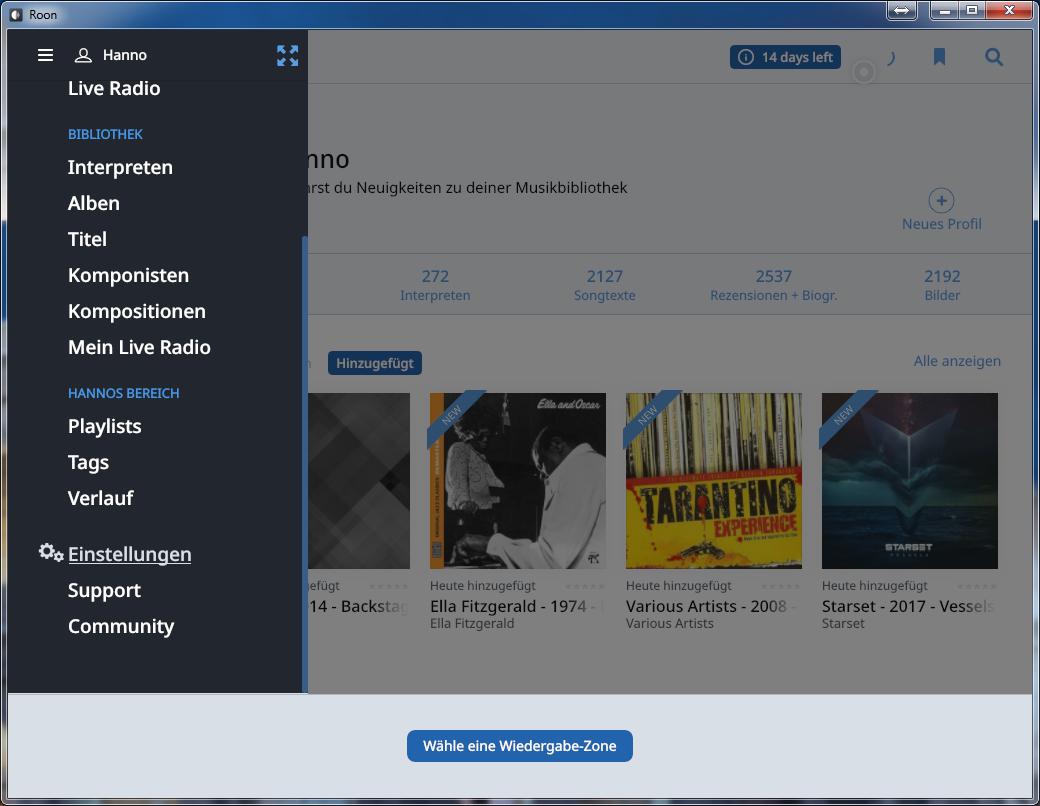Image resolution: width=1040 pixels, height=806 pixels.
Task: Open Einstellungen settings
Action: click(129, 554)
